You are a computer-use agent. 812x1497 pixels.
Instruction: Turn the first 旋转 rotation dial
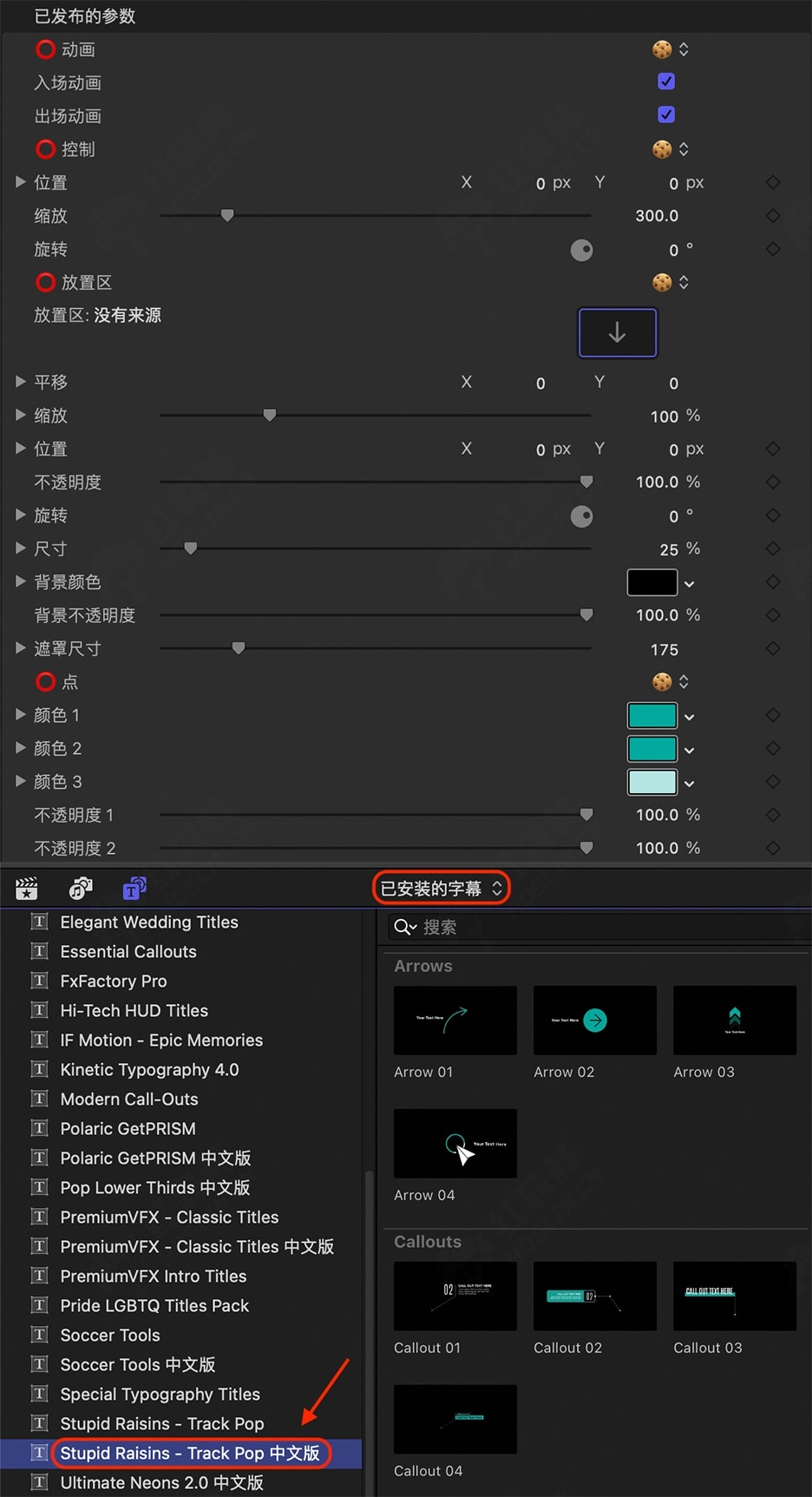[582, 250]
